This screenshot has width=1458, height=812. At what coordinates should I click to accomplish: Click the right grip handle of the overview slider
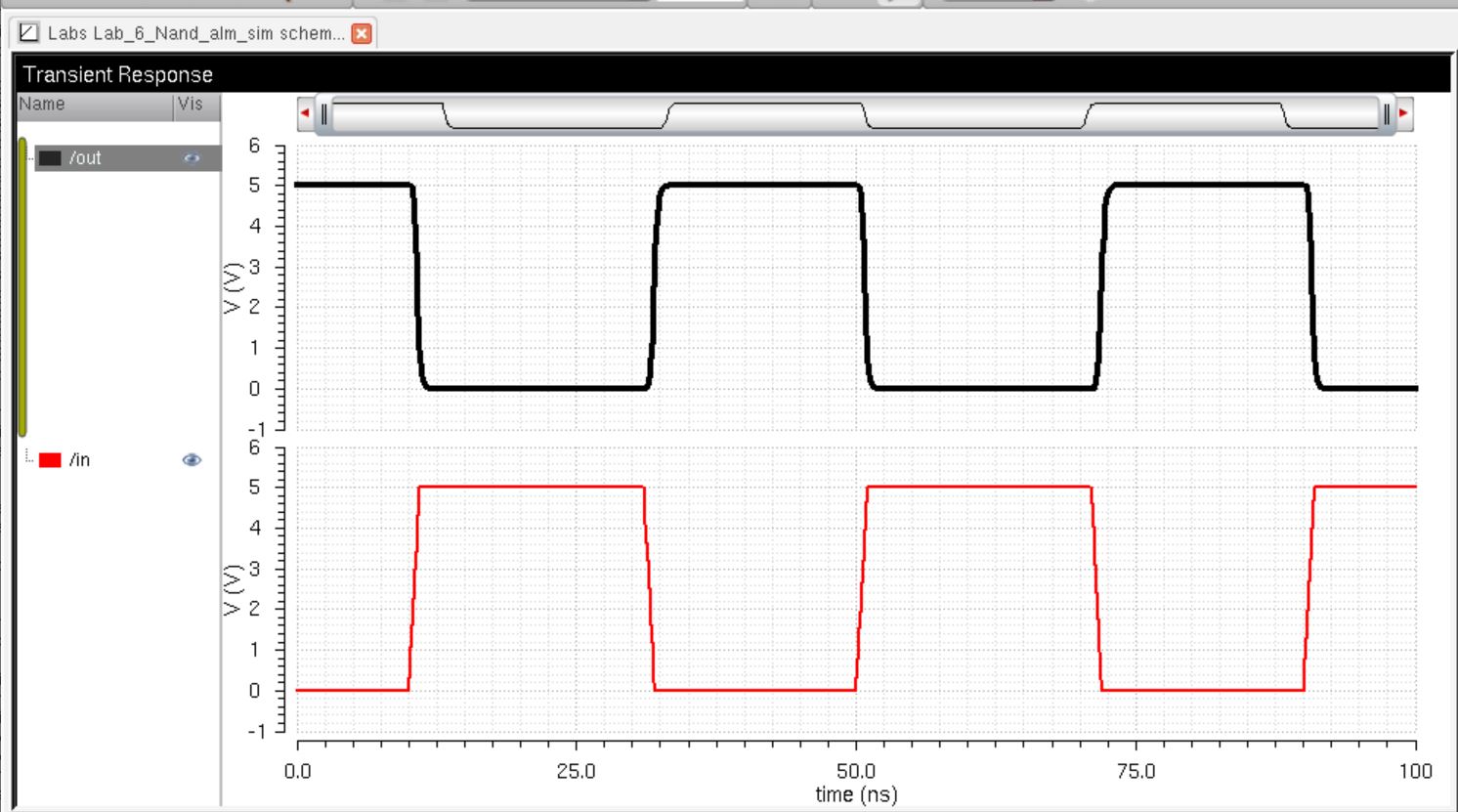click(1386, 114)
